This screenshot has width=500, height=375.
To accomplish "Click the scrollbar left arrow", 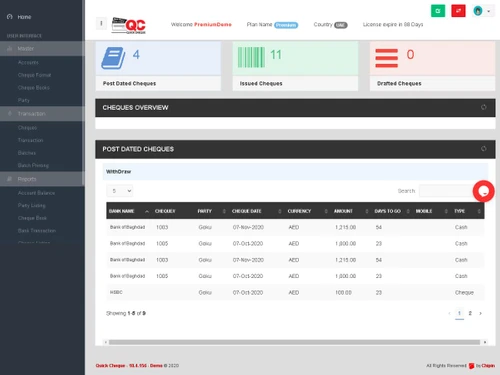I will tap(106, 342).
